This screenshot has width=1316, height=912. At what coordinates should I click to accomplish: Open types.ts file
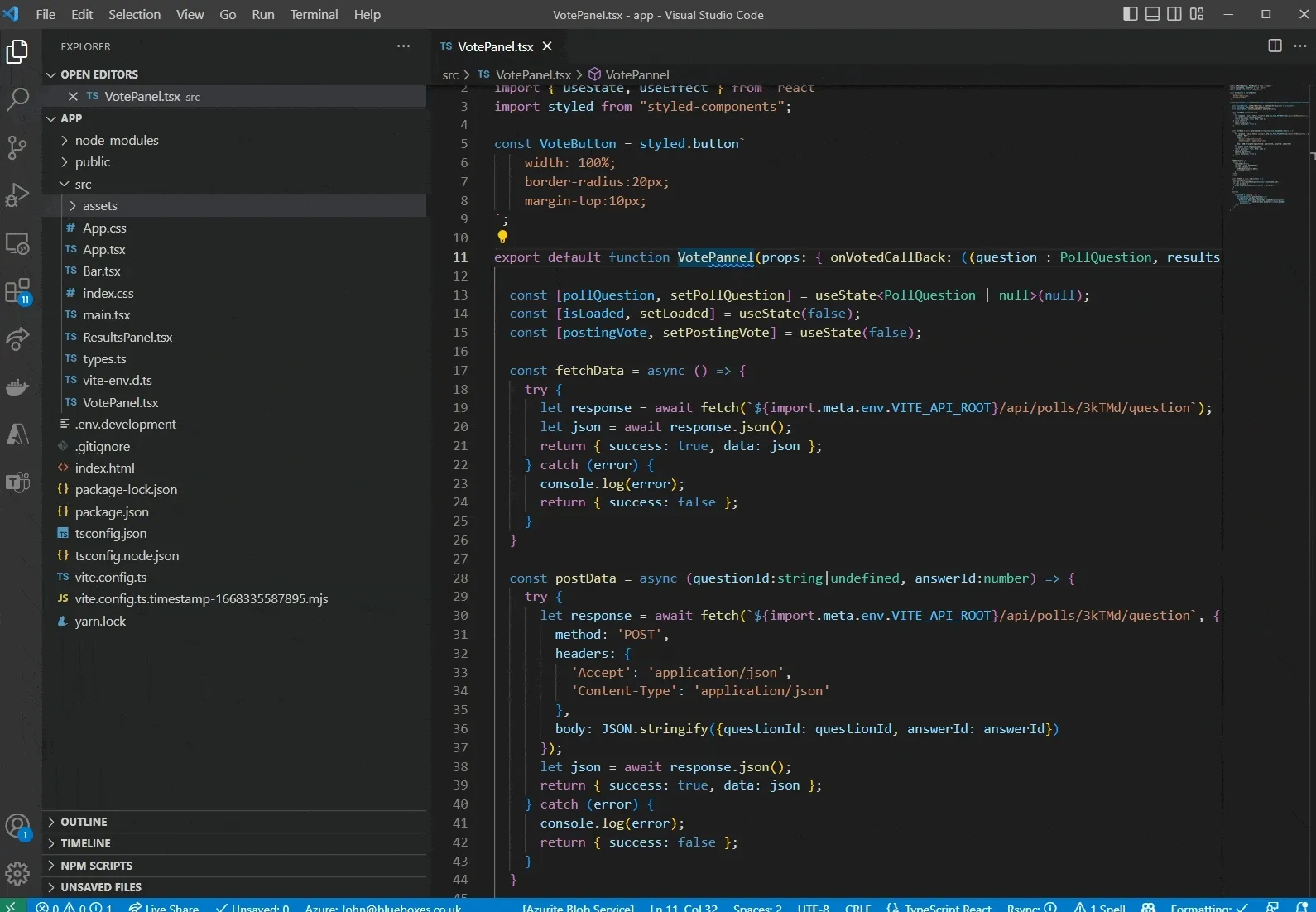235,359
